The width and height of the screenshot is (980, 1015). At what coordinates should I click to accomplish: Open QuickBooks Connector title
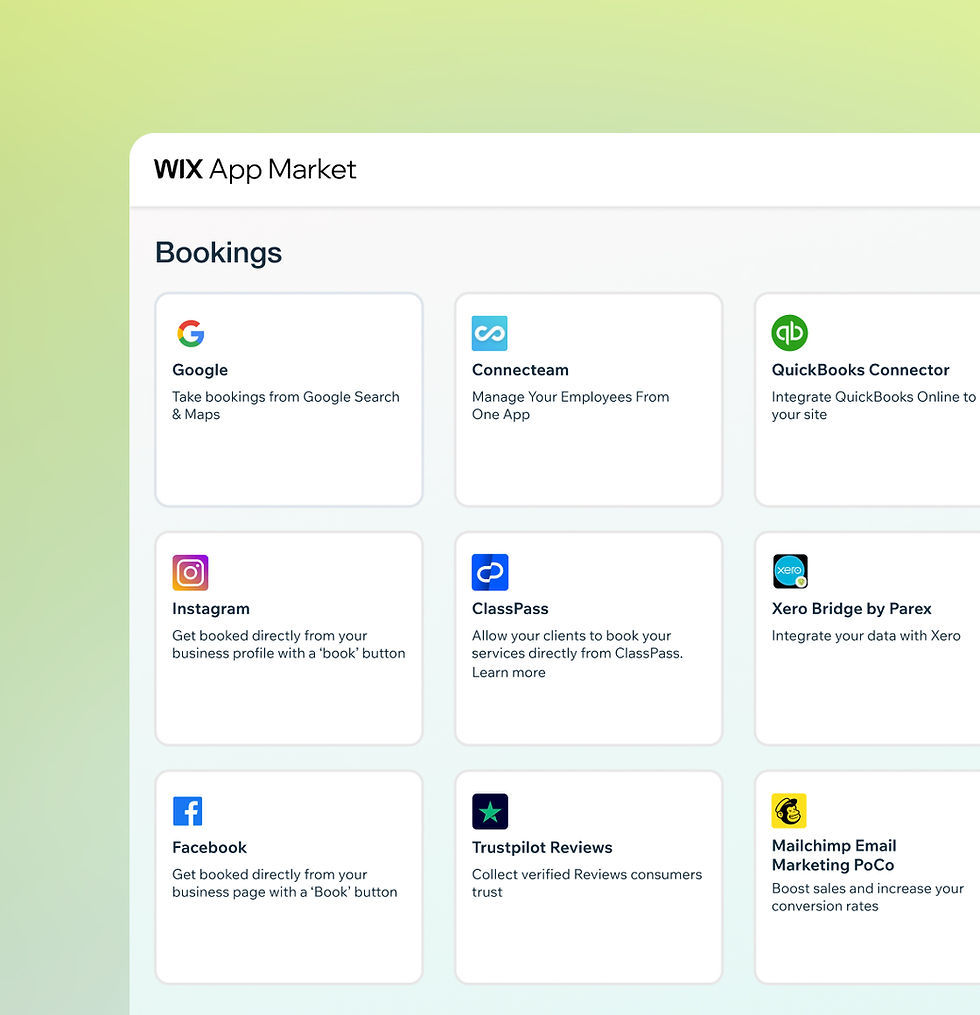(x=860, y=370)
